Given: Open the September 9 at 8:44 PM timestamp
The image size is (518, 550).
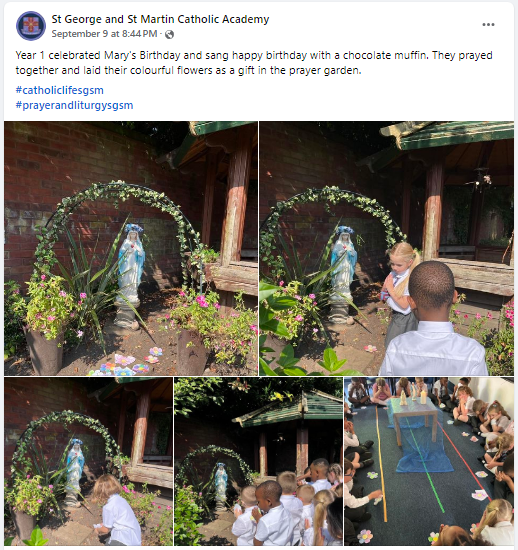Looking at the screenshot, I should click(104, 34).
